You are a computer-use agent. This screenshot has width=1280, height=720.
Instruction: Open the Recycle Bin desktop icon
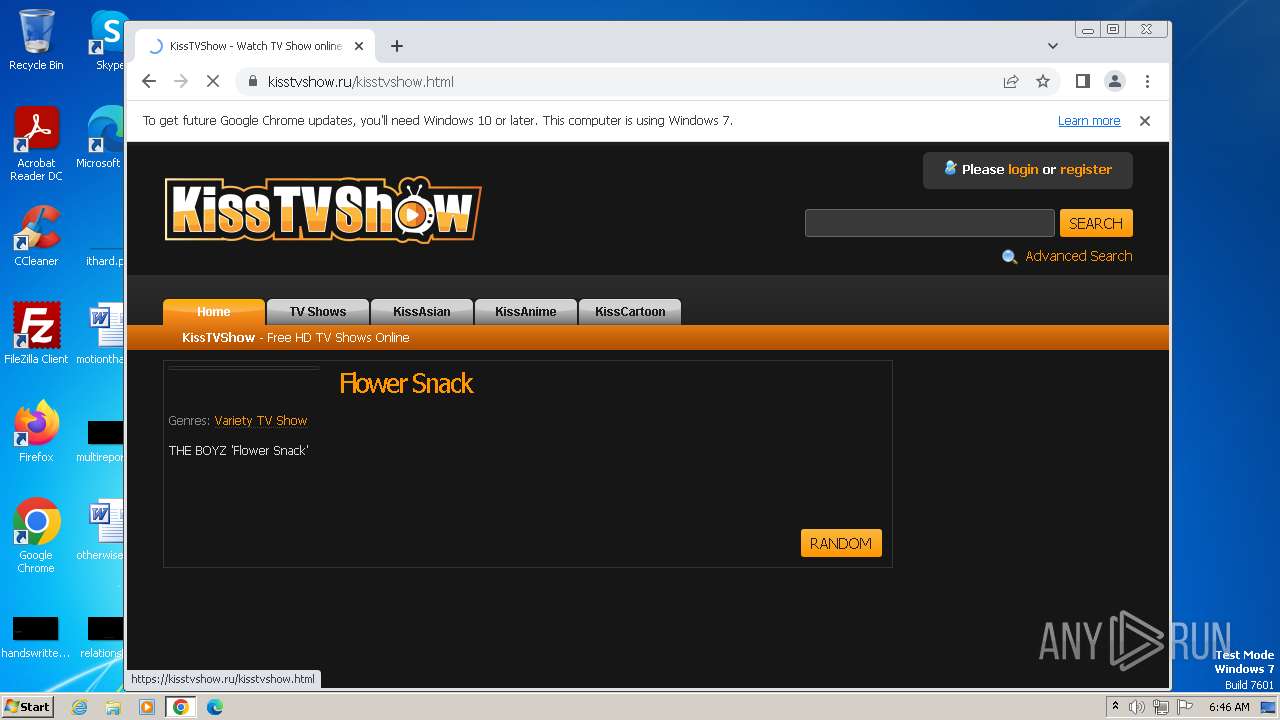click(x=36, y=40)
